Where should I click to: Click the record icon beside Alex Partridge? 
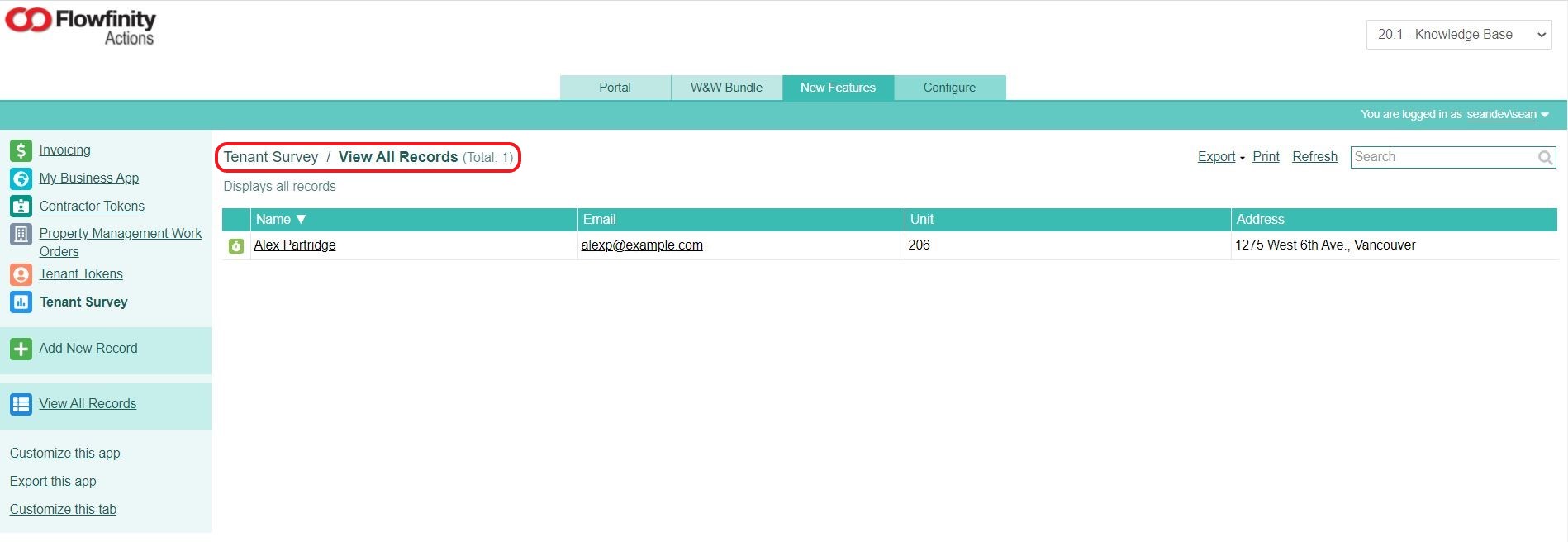(236, 245)
